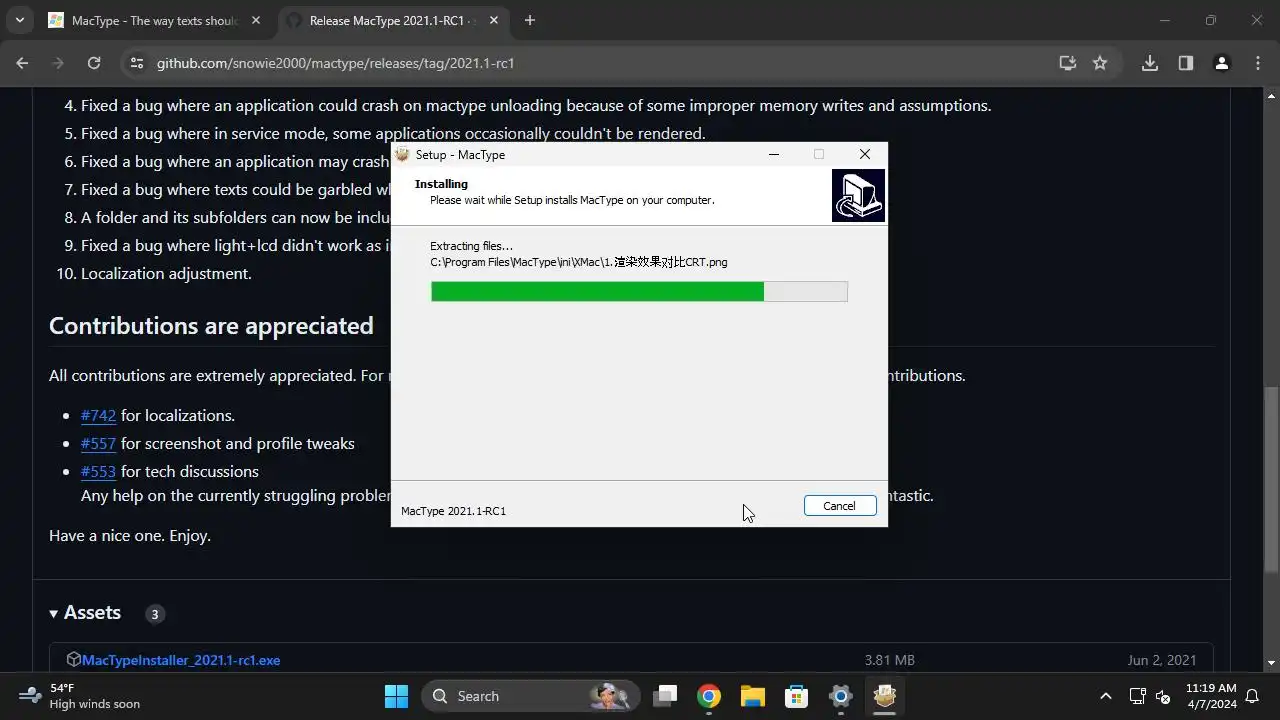This screenshot has width=1280, height=720.
Task: Open Google Chrome from taskbar
Action: [x=709, y=696]
